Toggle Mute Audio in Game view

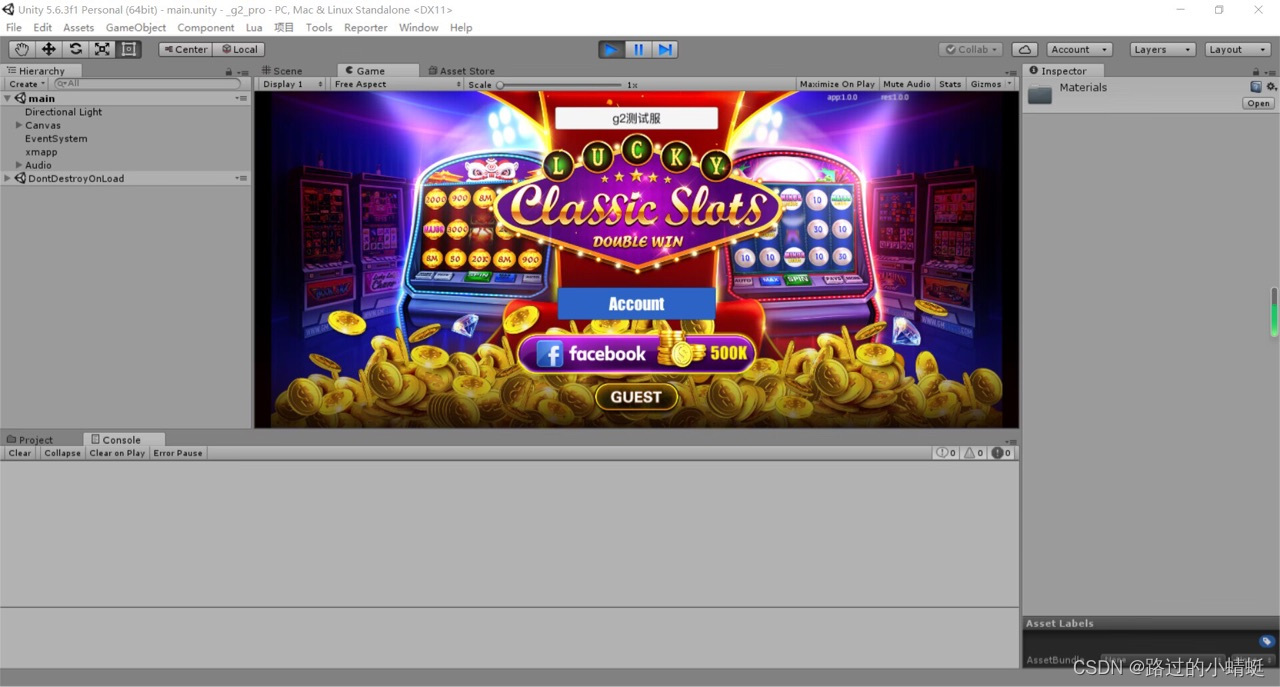click(906, 84)
